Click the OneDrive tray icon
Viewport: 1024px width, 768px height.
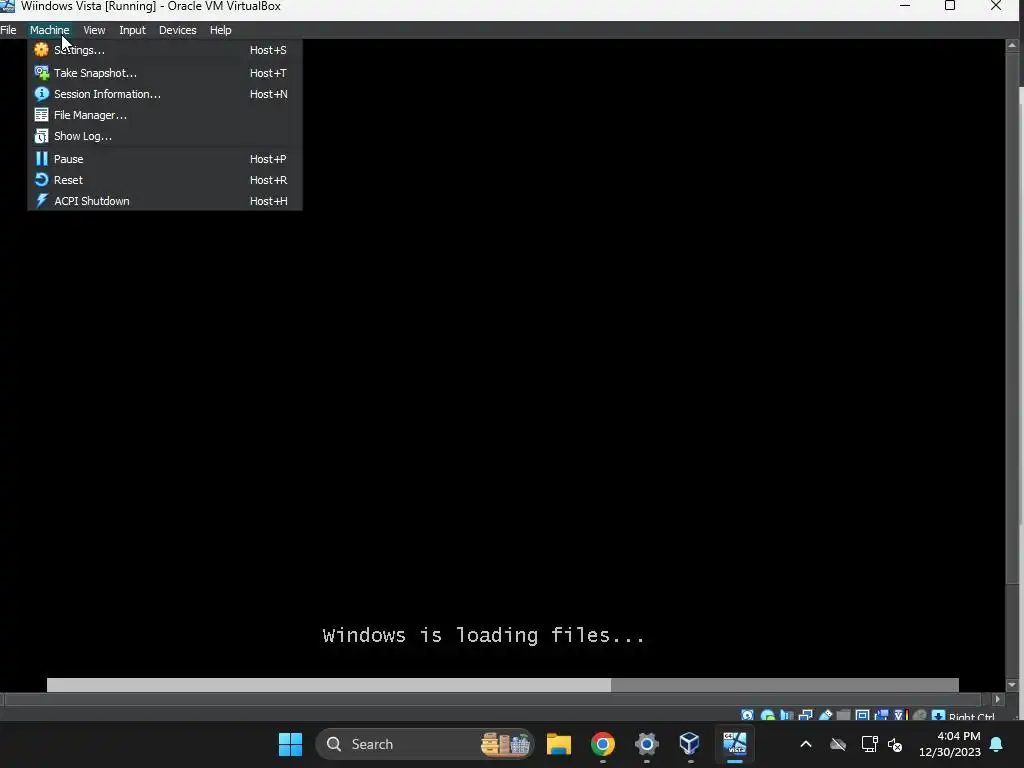[x=838, y=744]
